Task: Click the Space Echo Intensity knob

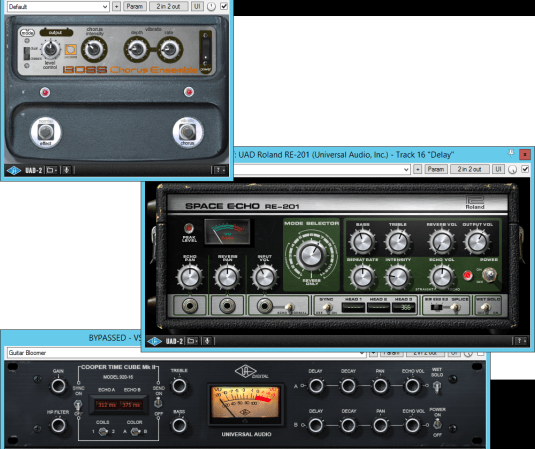Action: tap(397, 277)
